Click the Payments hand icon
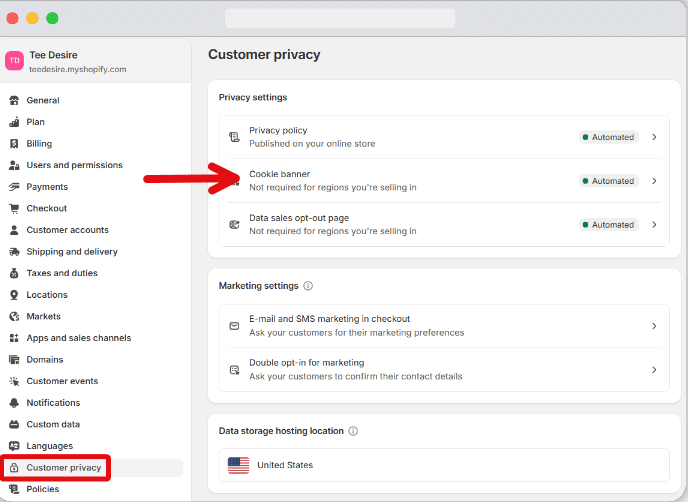 point(14,187)
